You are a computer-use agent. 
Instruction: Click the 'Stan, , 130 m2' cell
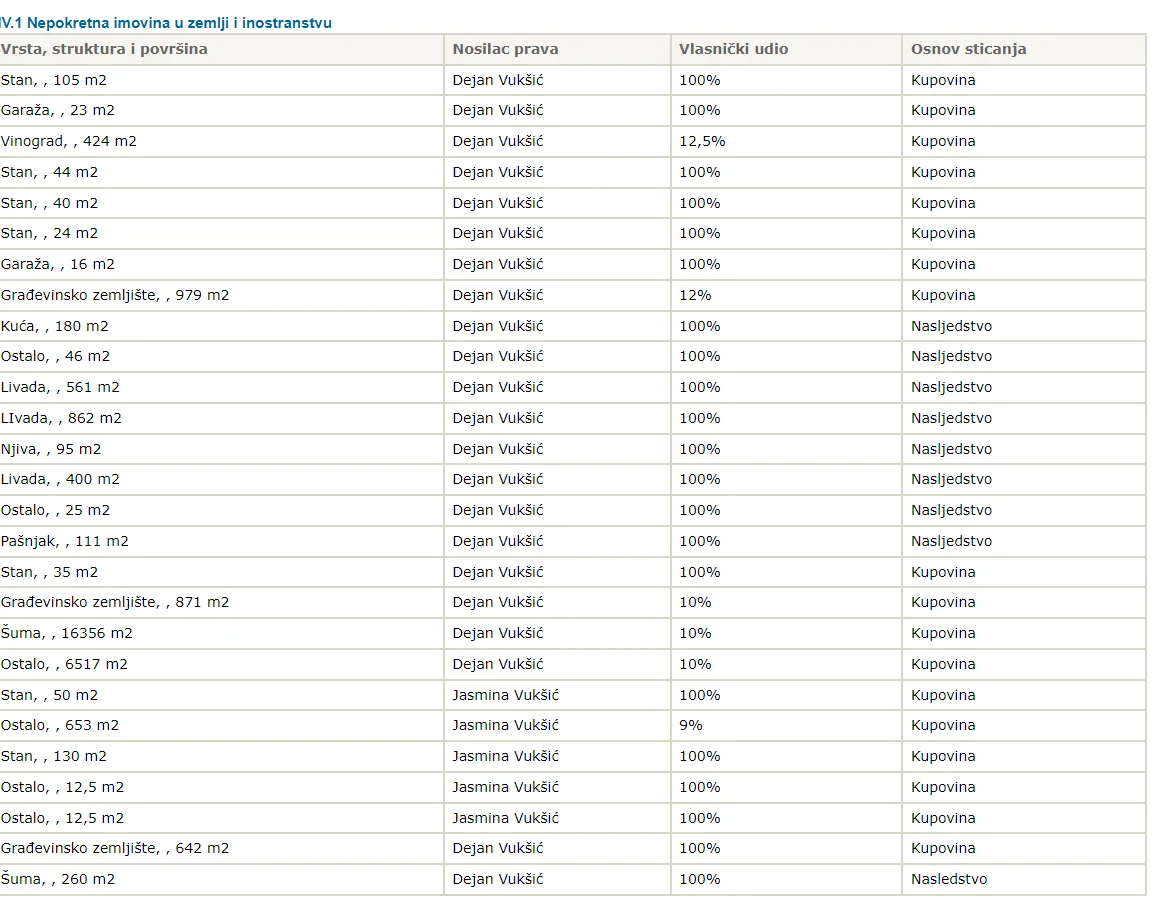tap(221, 756)
